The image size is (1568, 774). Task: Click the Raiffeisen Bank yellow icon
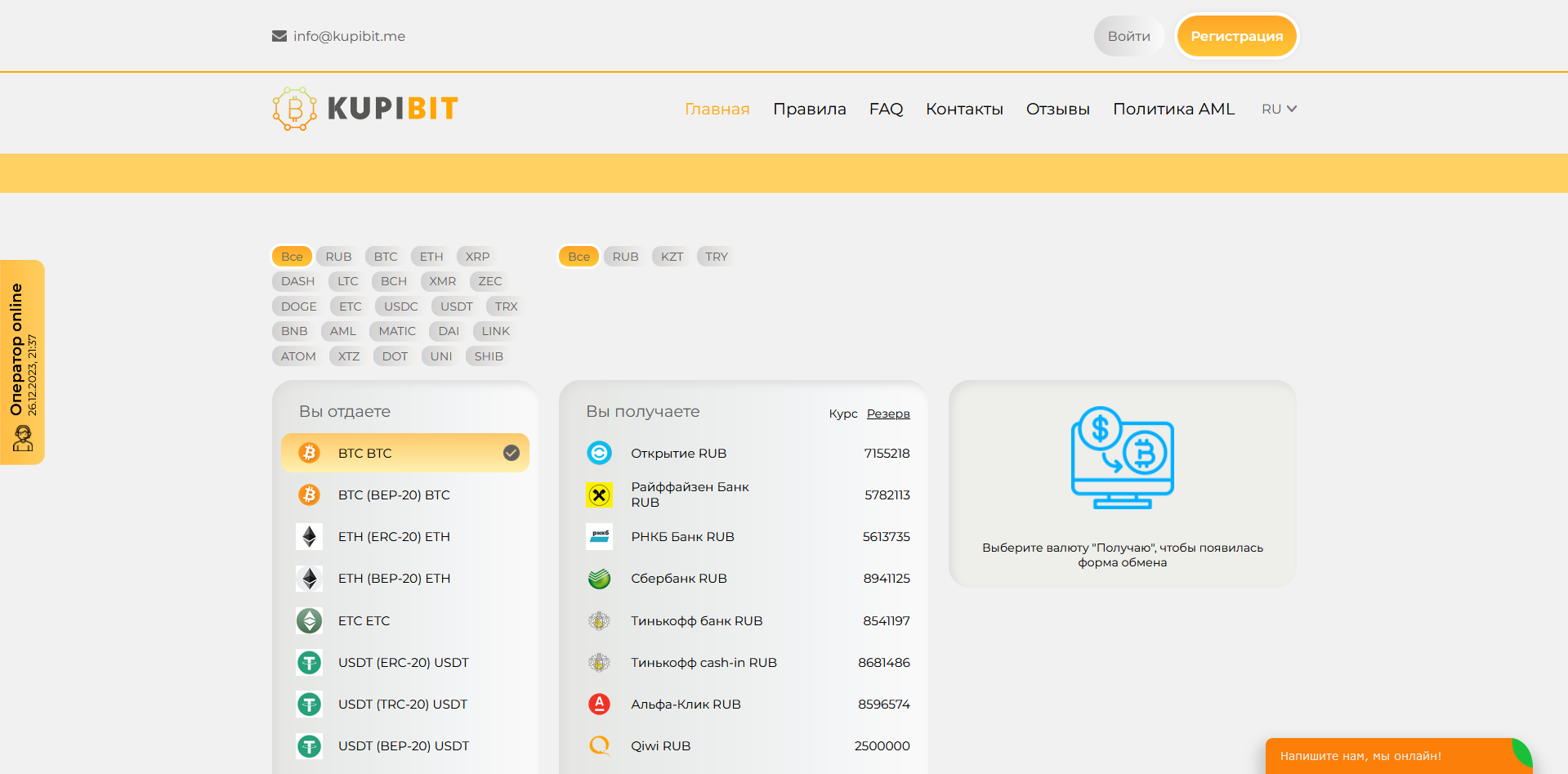click(x=600, y=494)
